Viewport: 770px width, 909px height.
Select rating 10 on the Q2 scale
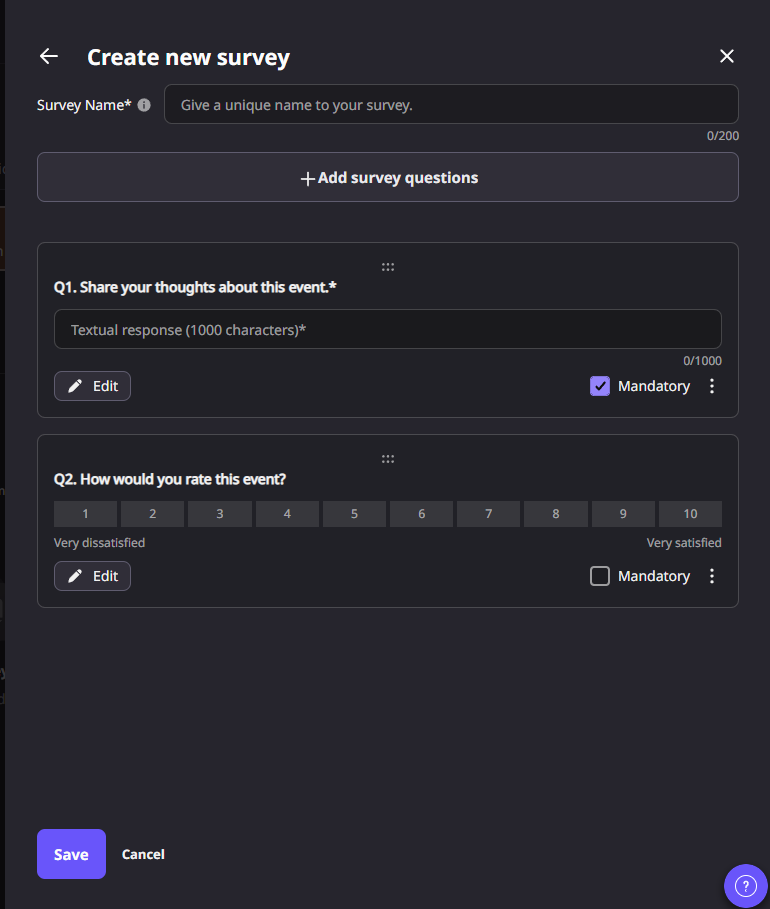(x=690, y=514)
